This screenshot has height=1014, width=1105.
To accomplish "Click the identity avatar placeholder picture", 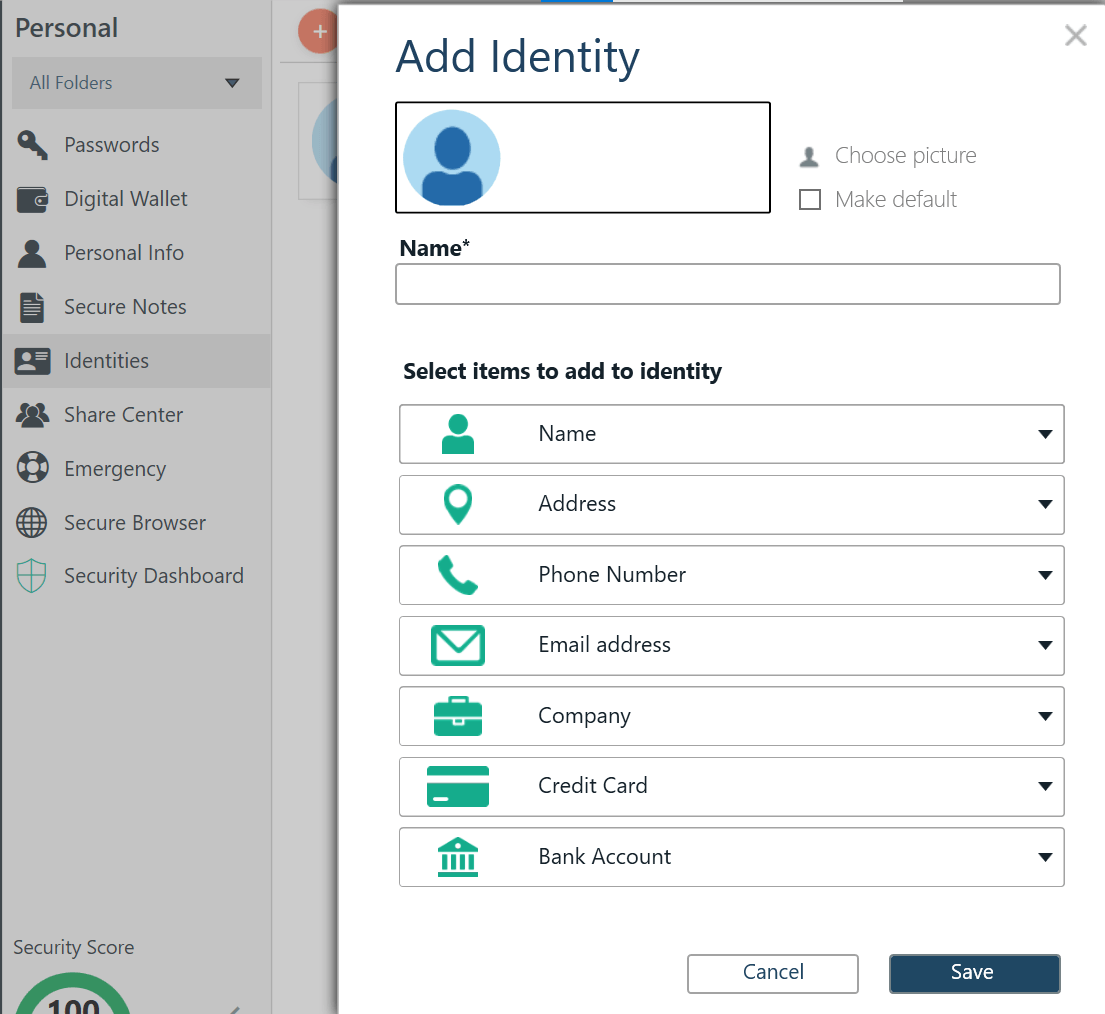I will (451, 157).
